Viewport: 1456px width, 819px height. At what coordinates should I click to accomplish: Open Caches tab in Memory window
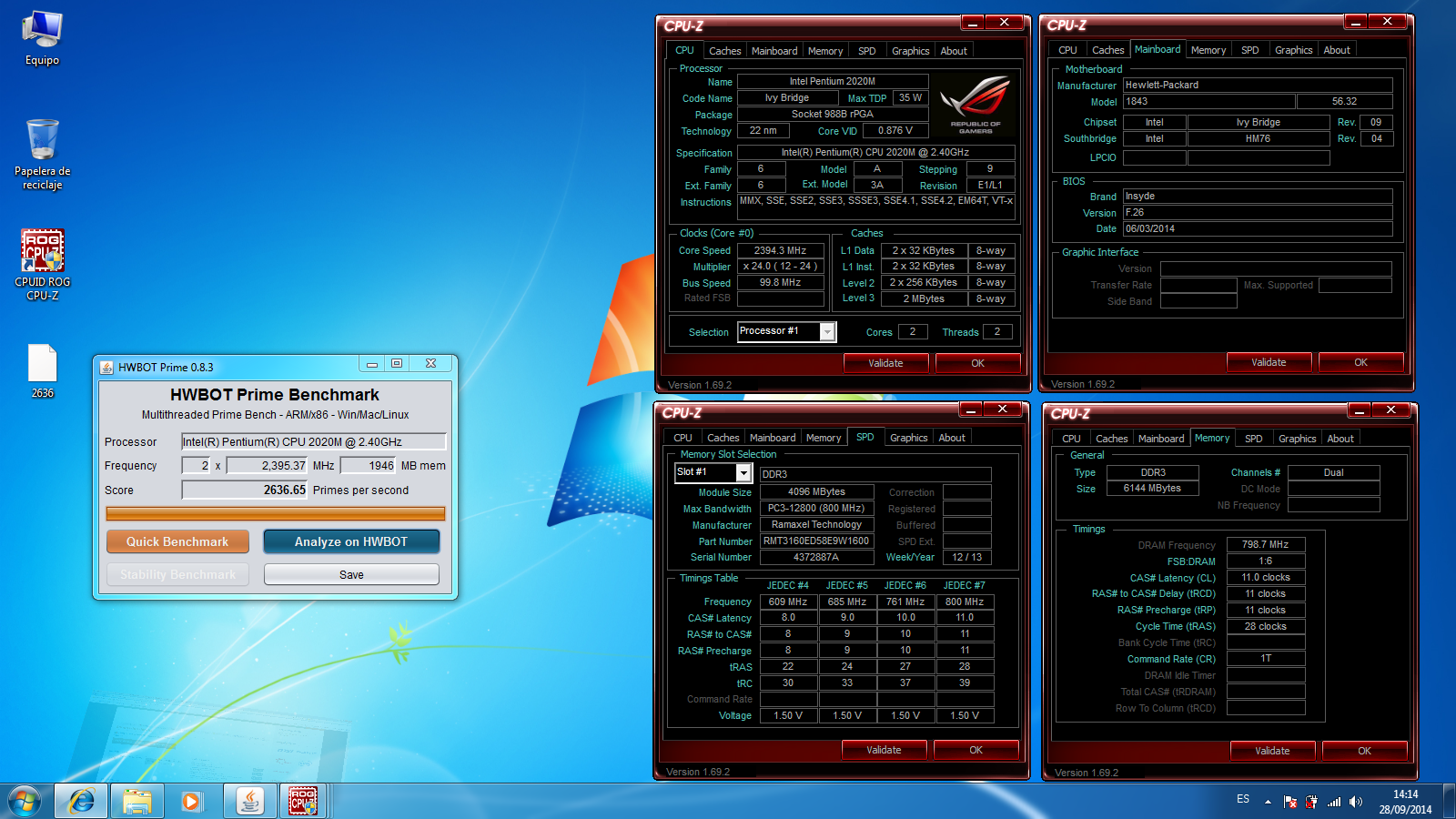coord(1112,439)
